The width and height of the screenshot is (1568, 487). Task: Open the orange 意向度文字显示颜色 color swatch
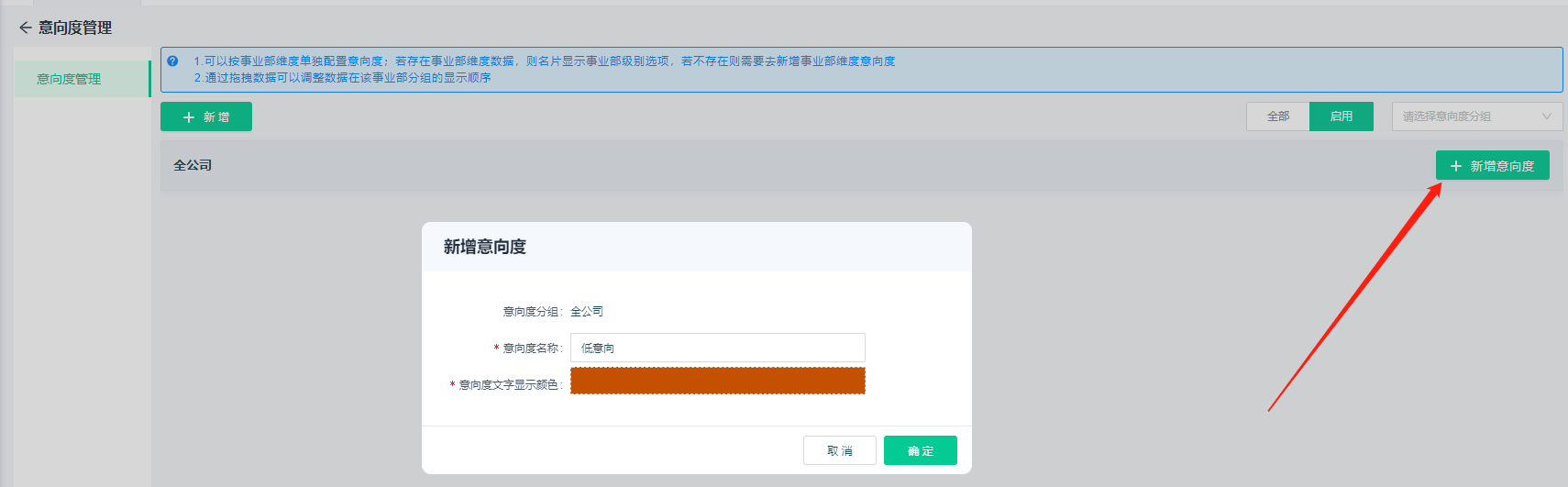pos(717,381)
